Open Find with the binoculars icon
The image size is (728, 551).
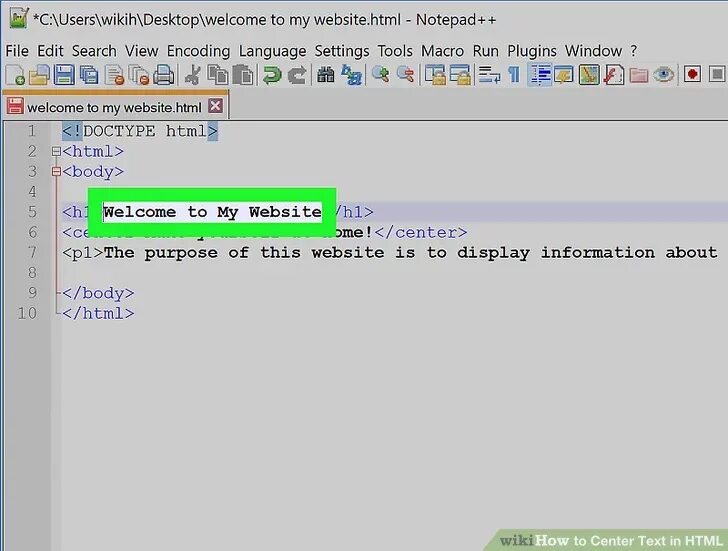325,75
